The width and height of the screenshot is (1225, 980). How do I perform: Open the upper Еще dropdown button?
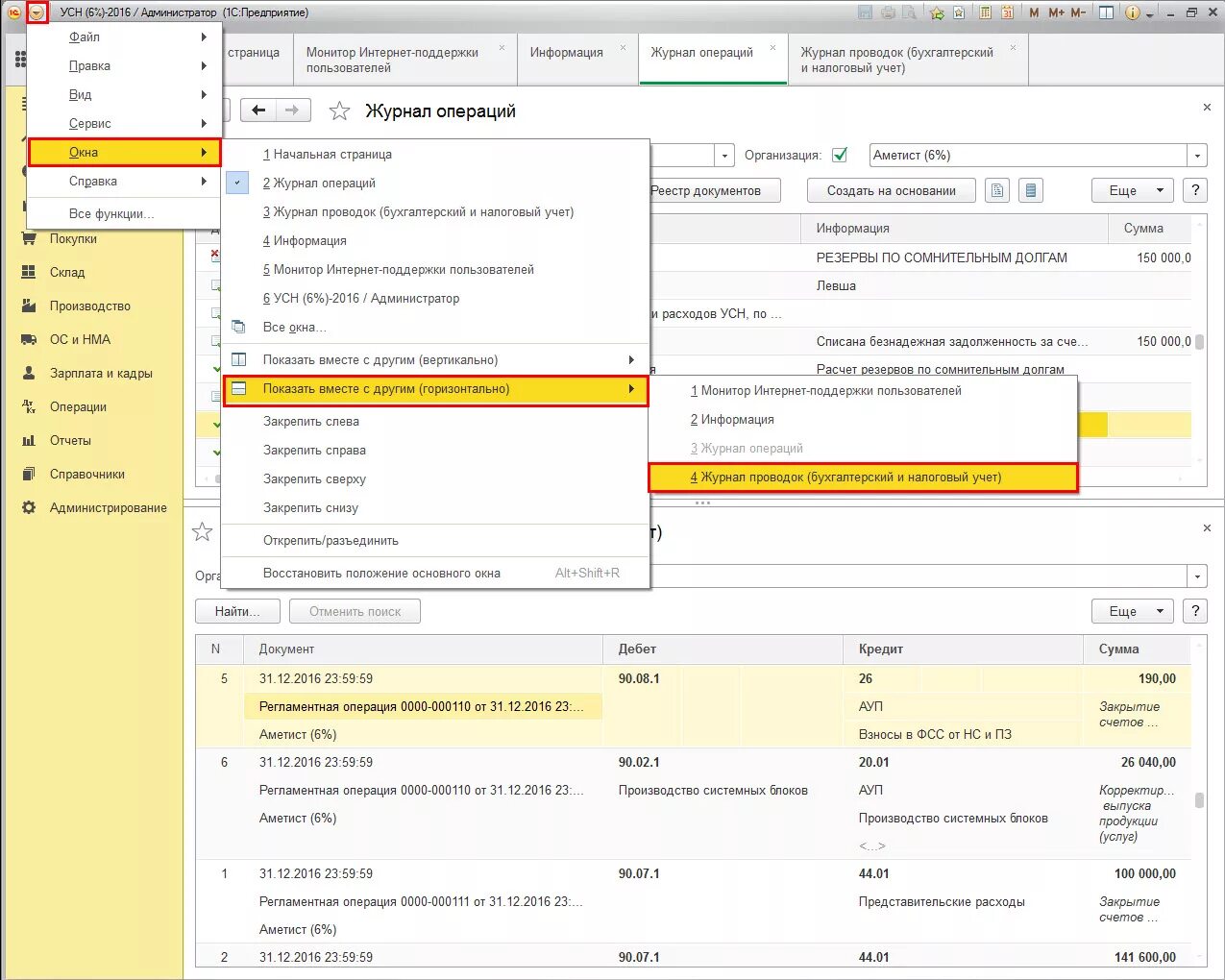[1133, 190]
